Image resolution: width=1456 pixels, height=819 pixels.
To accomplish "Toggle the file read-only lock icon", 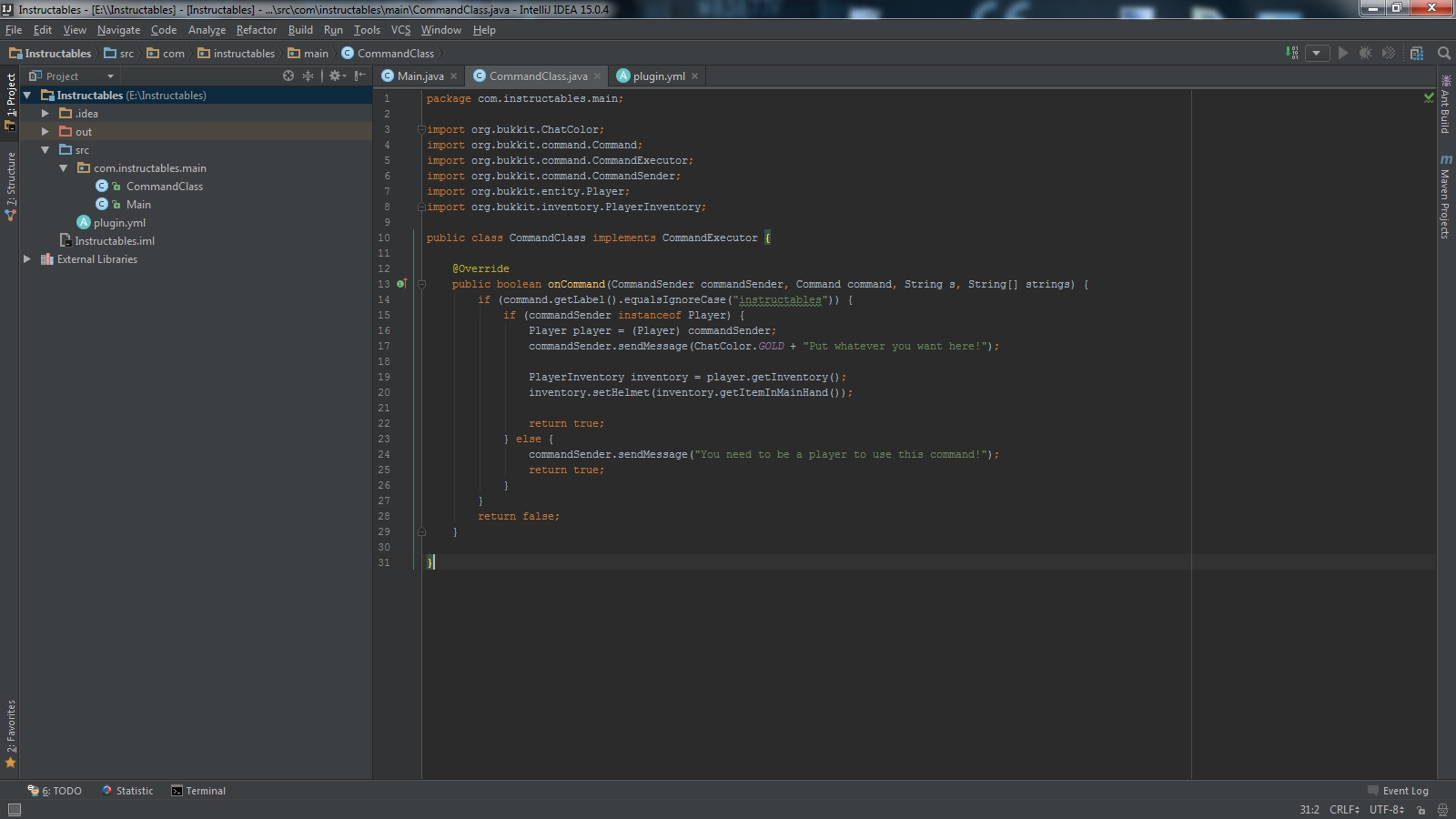I will (x=1421, y=809).
